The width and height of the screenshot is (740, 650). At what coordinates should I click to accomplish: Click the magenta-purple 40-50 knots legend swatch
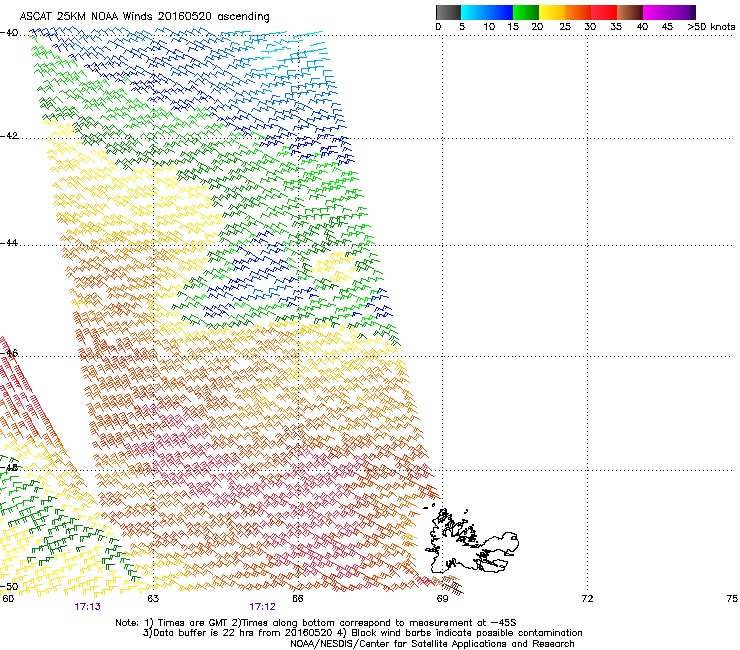click(669, 12)
